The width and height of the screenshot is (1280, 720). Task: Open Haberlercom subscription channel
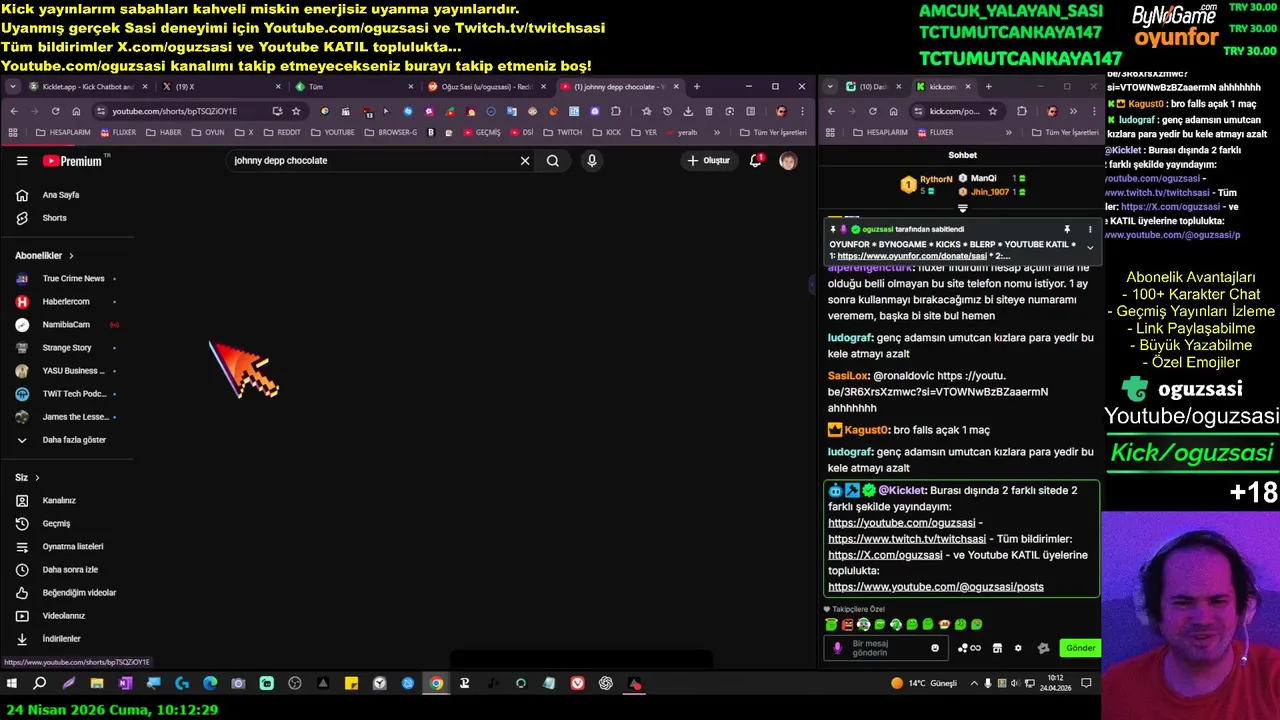(68, 302)
